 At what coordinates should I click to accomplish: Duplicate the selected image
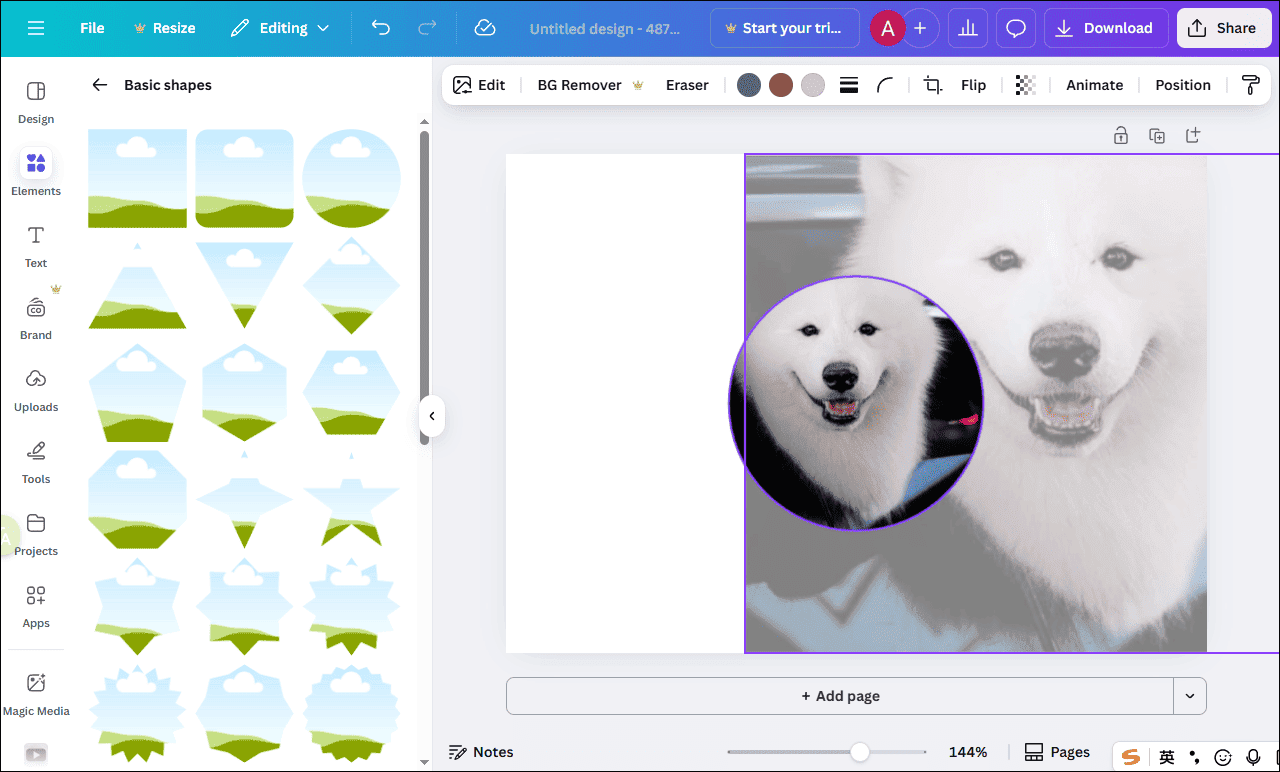pyautogui.click(x=1157, y=135)
